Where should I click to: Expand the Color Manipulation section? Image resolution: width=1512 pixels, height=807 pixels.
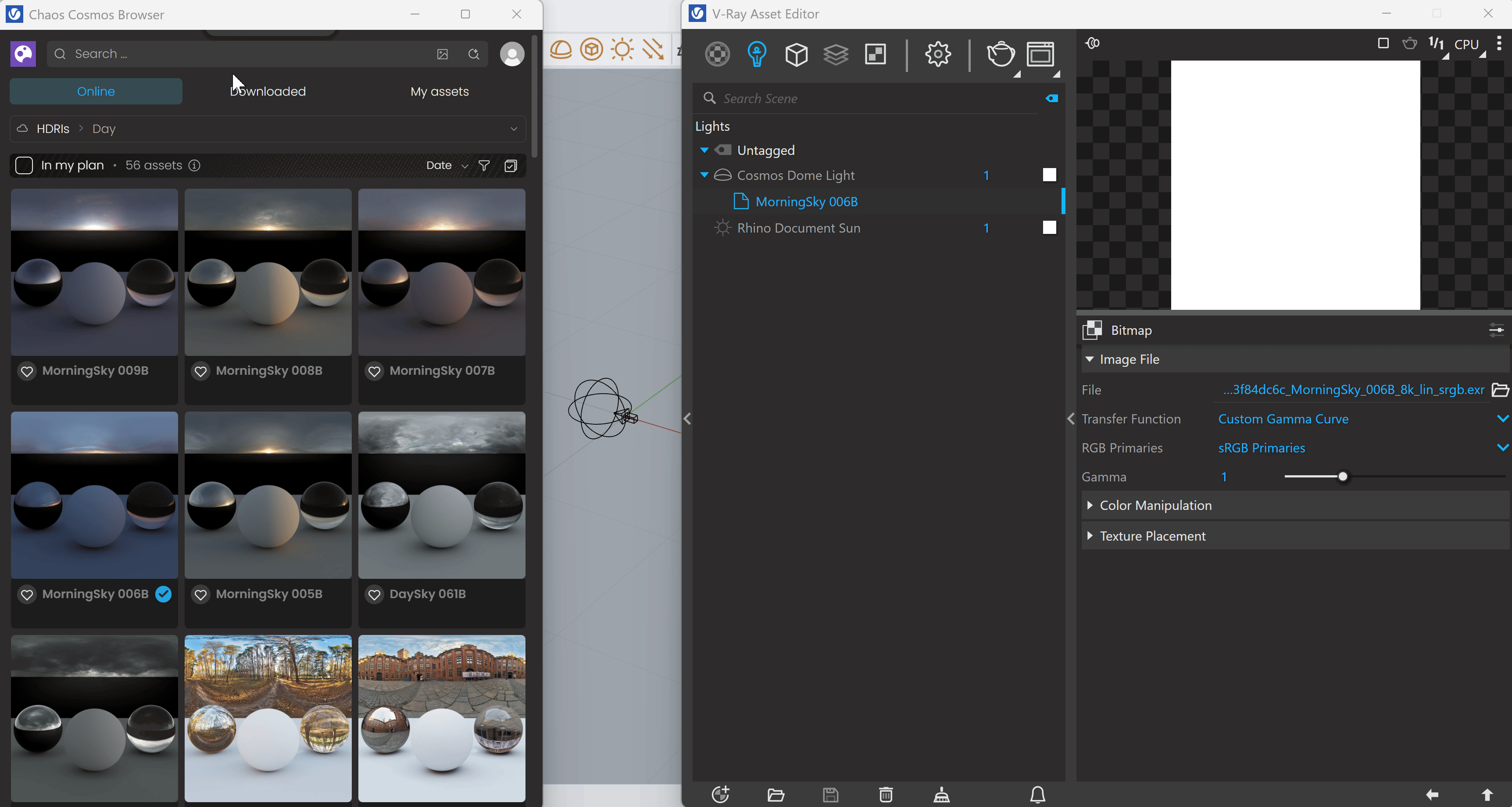coord(1090,505)
